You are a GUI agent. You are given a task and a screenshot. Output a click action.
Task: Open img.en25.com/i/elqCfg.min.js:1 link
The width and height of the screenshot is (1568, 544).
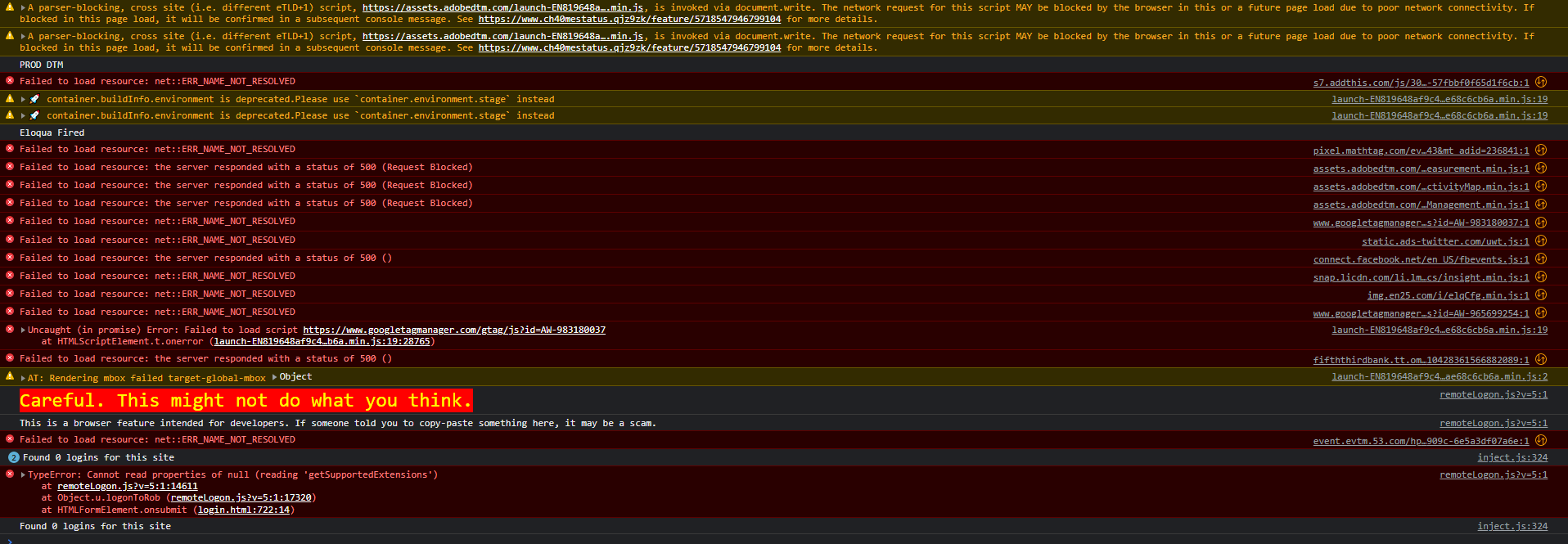(x=1448, y=295)
